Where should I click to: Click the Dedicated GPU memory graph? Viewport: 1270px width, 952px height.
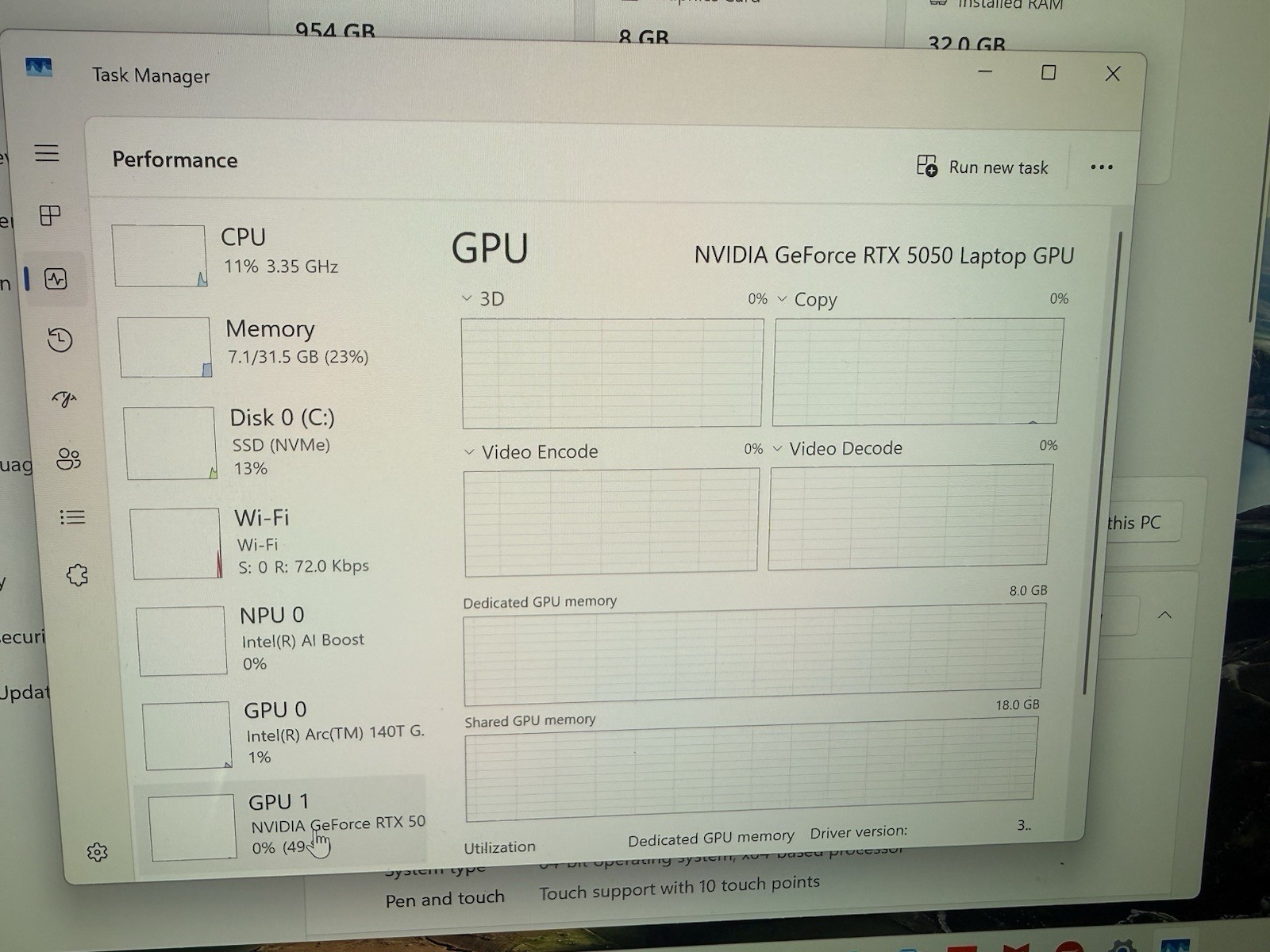754,654
